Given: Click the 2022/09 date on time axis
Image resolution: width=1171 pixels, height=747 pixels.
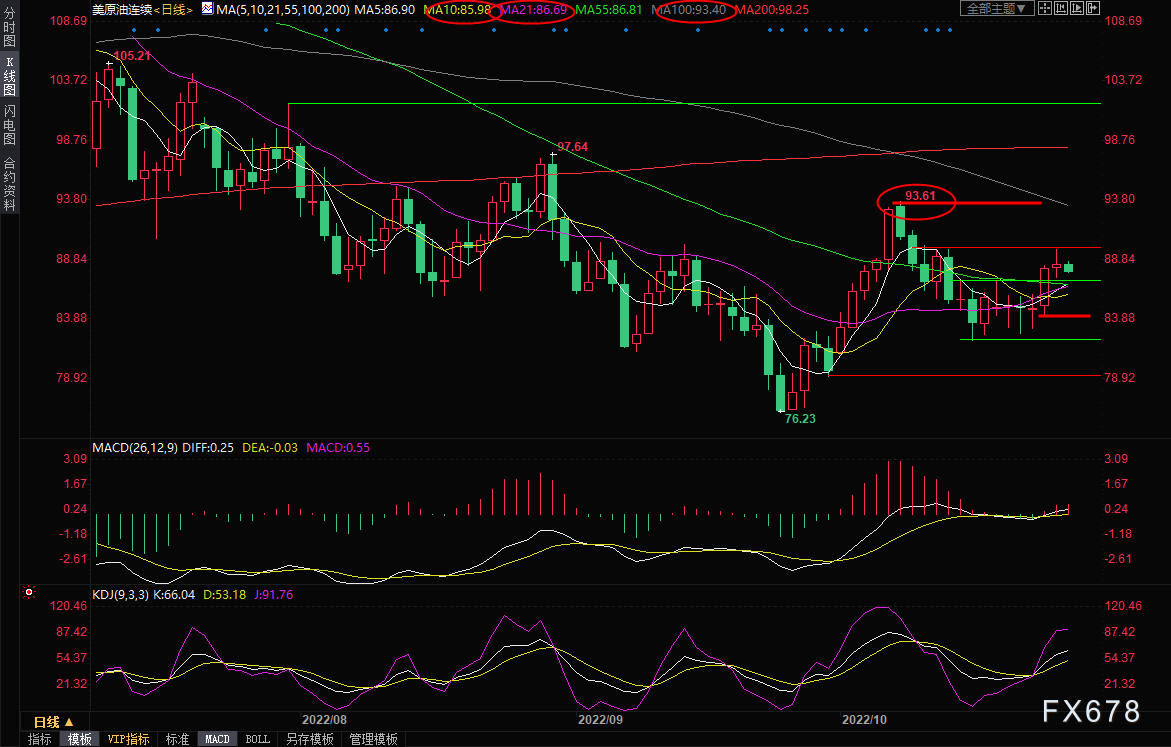Looking at the screenshot, I should pyautogui.click(x=600, y=719).
